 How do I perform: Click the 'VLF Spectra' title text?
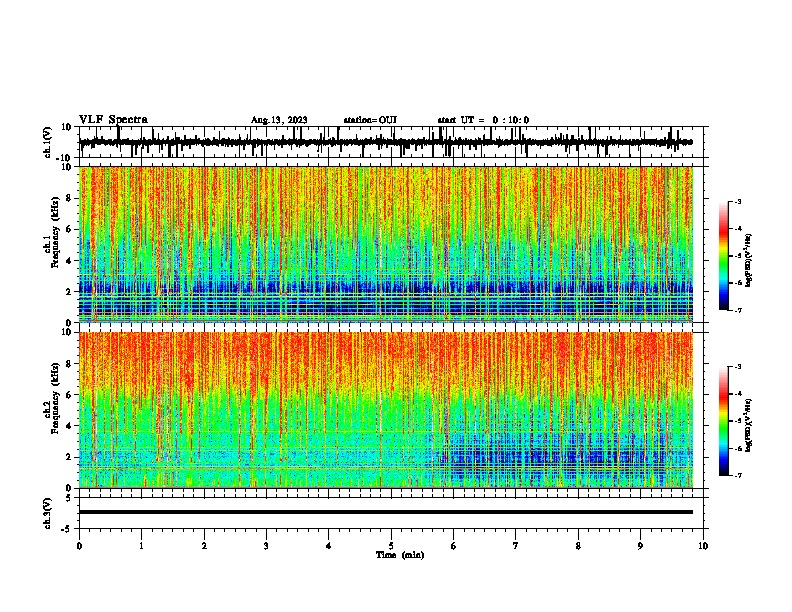(113, 120)
